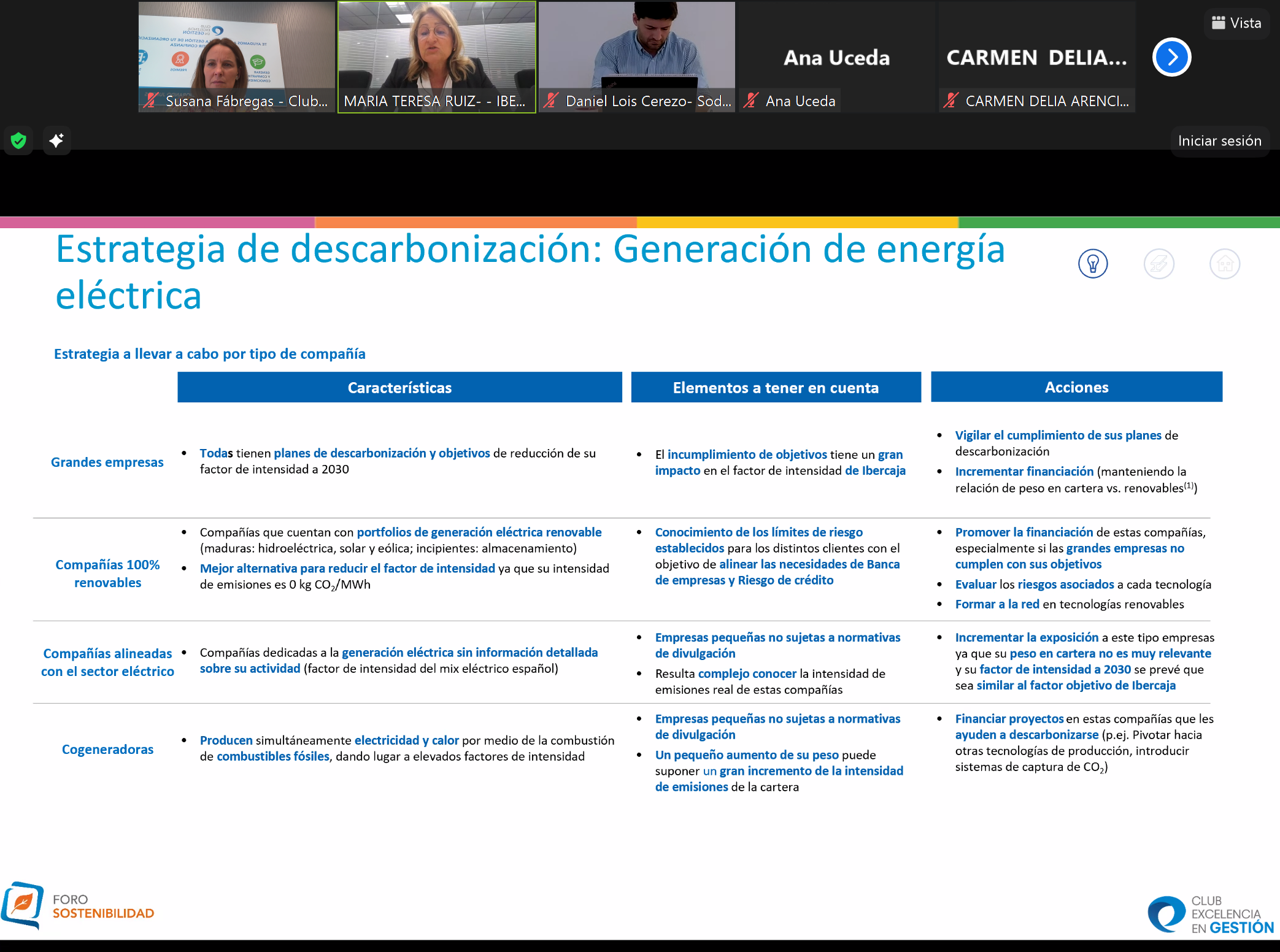Image resolution: width=1280 pixels, height=952 pixels.
Task: Open the AI sparkle assistant icon
Action: pyautogui.click(x=56, y=141)
